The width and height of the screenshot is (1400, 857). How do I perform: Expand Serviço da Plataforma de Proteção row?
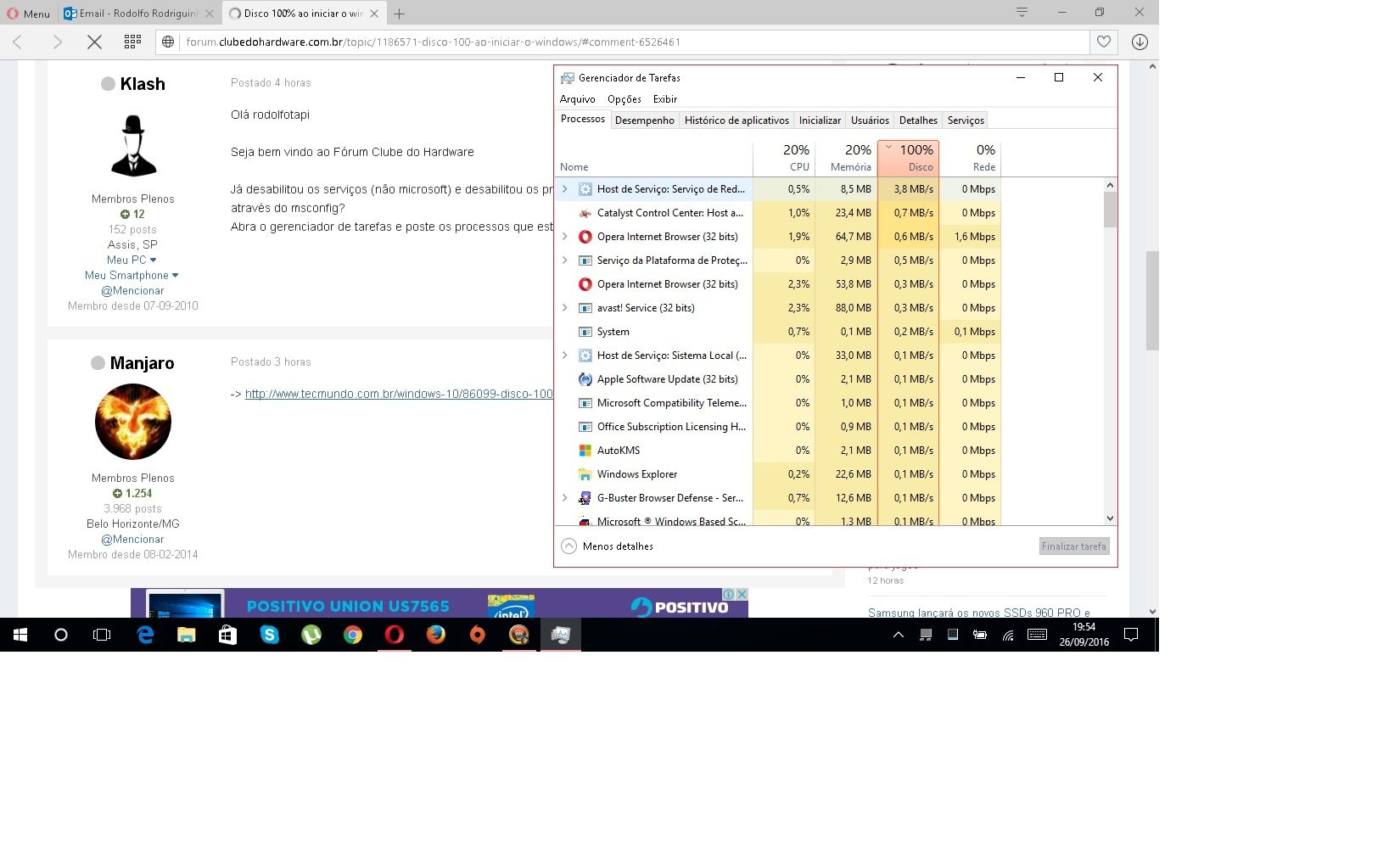point(565,260)
